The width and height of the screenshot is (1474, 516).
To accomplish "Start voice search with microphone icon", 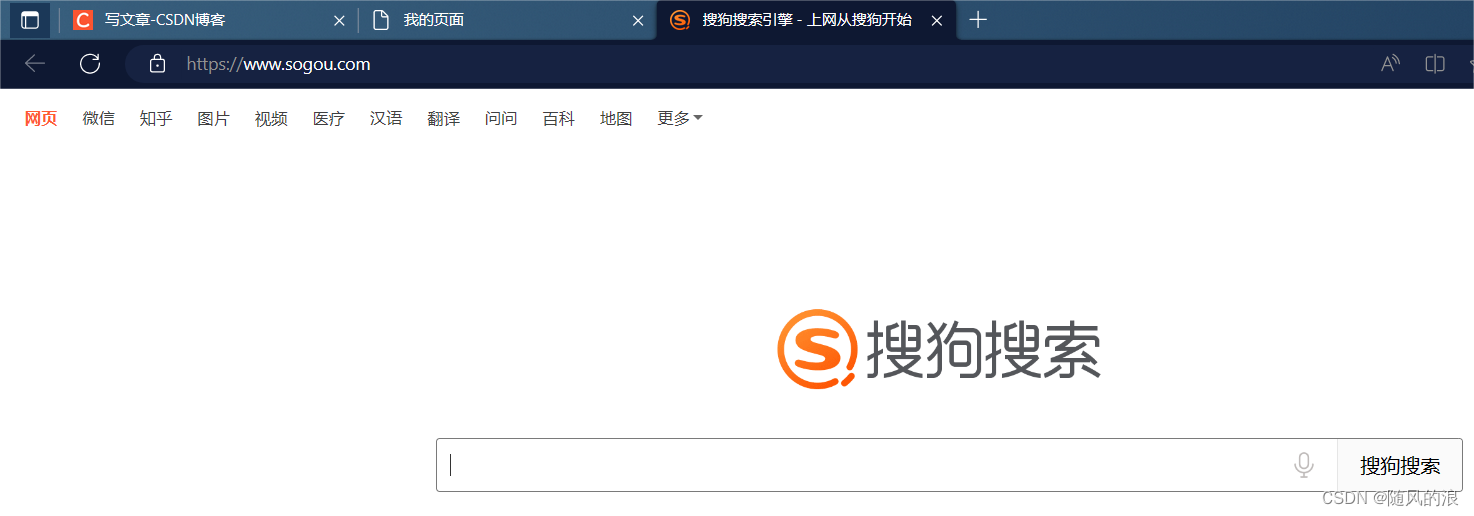I will pos(1303,465).
